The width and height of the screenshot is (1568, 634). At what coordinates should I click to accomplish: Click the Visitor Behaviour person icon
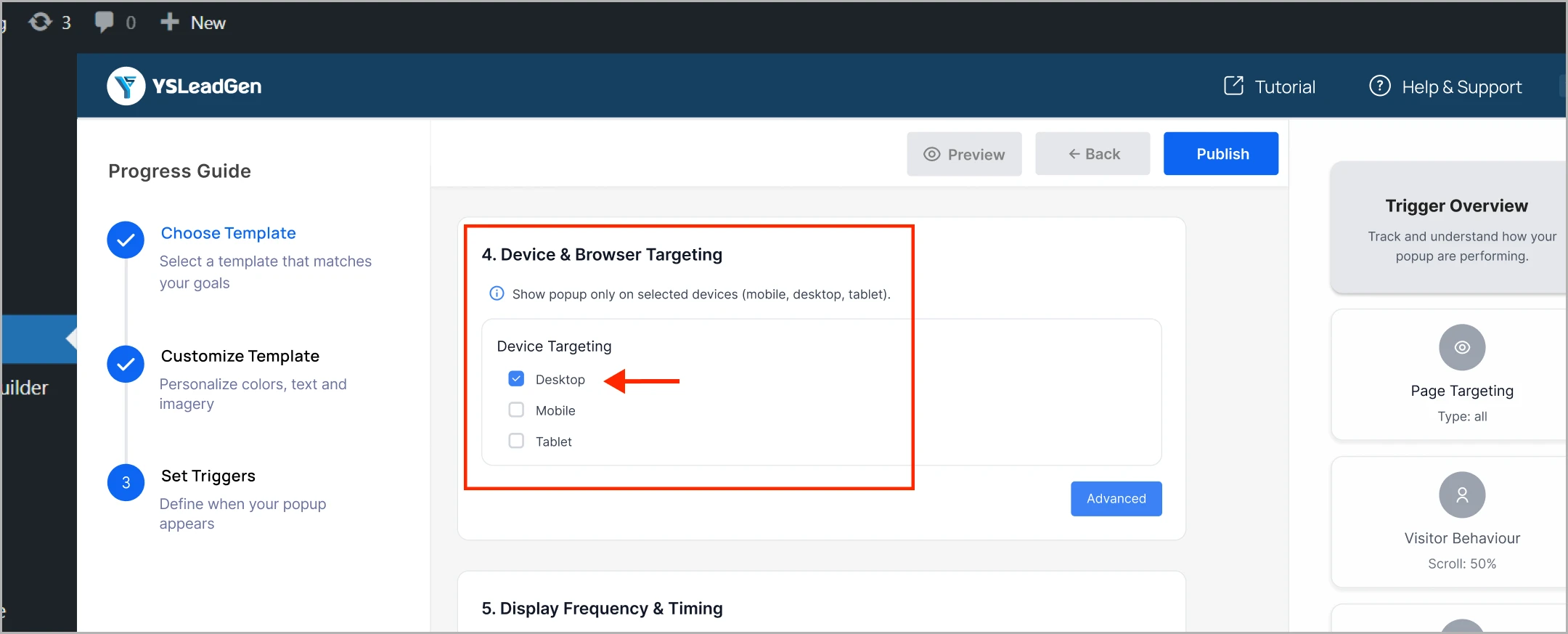[x=1462, y=495]
